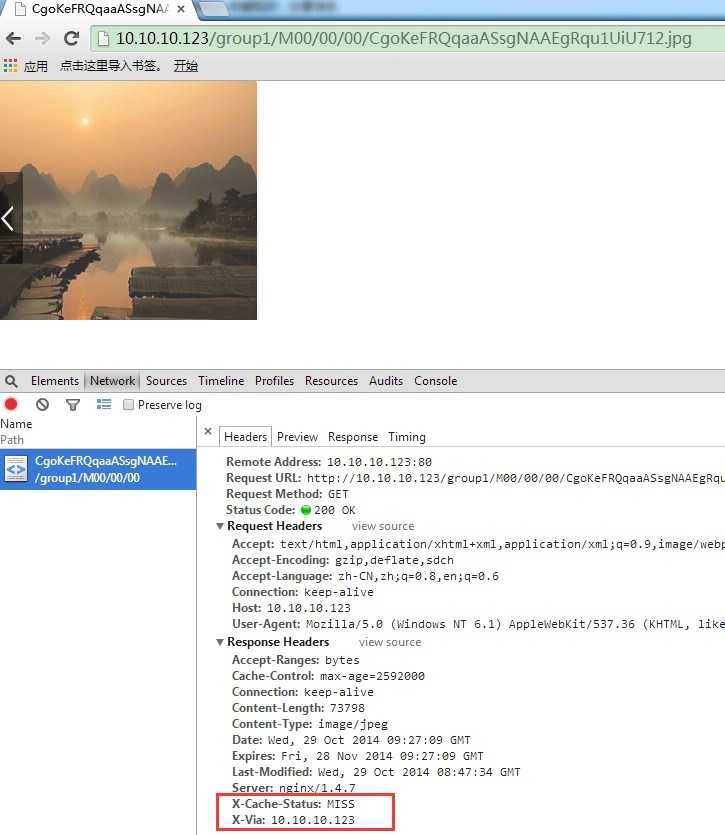Switch to the Network panel
Viewport: 725px width, 835px height.
[x=112, y=381]
